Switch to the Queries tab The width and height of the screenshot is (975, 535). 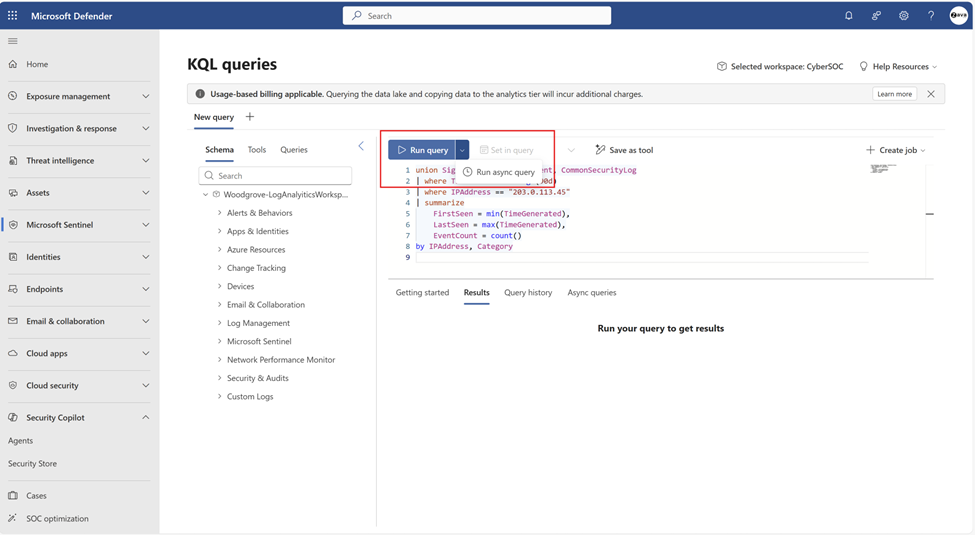(293, 149)
